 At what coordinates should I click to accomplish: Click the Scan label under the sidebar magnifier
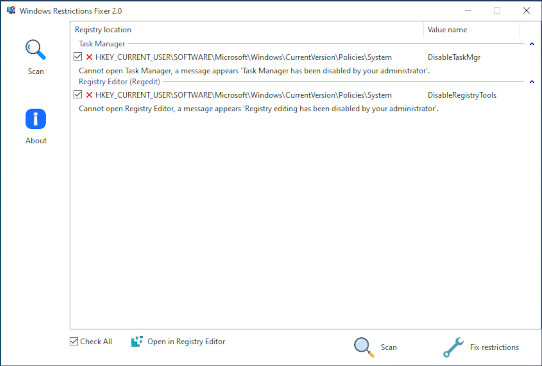[x=36, y=71]
